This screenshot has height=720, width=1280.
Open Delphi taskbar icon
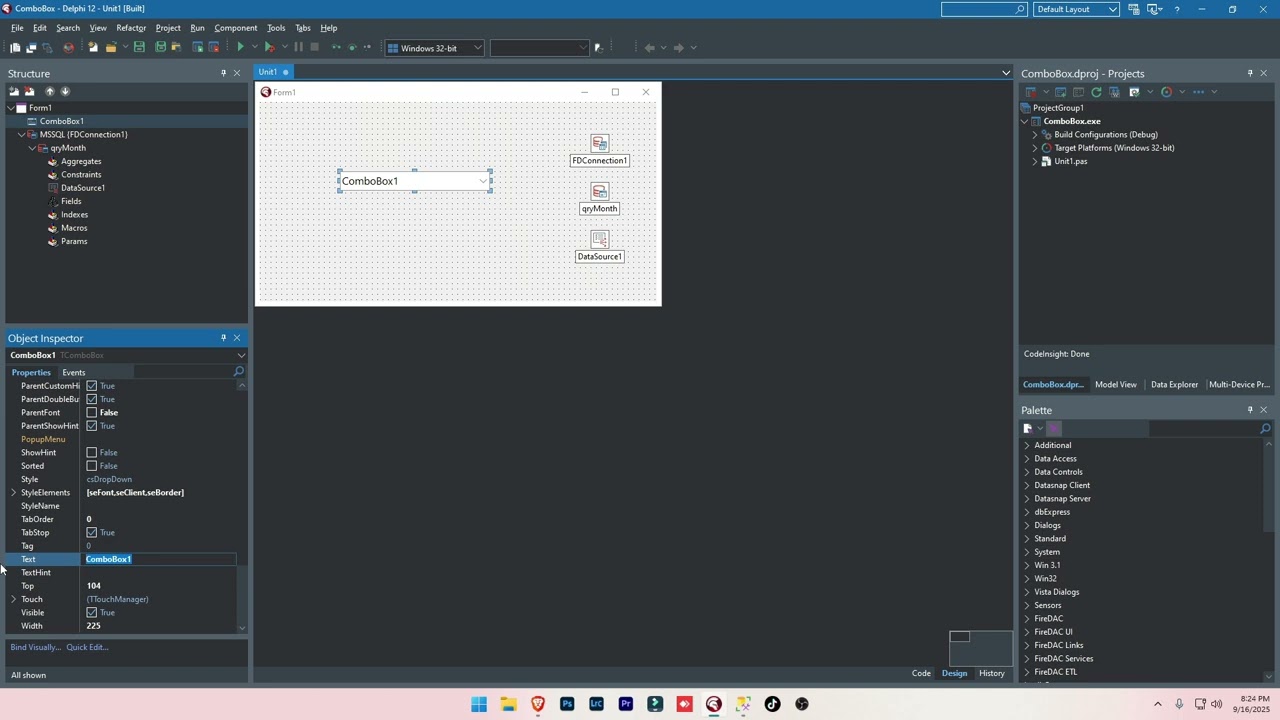[x=713, y=704]
